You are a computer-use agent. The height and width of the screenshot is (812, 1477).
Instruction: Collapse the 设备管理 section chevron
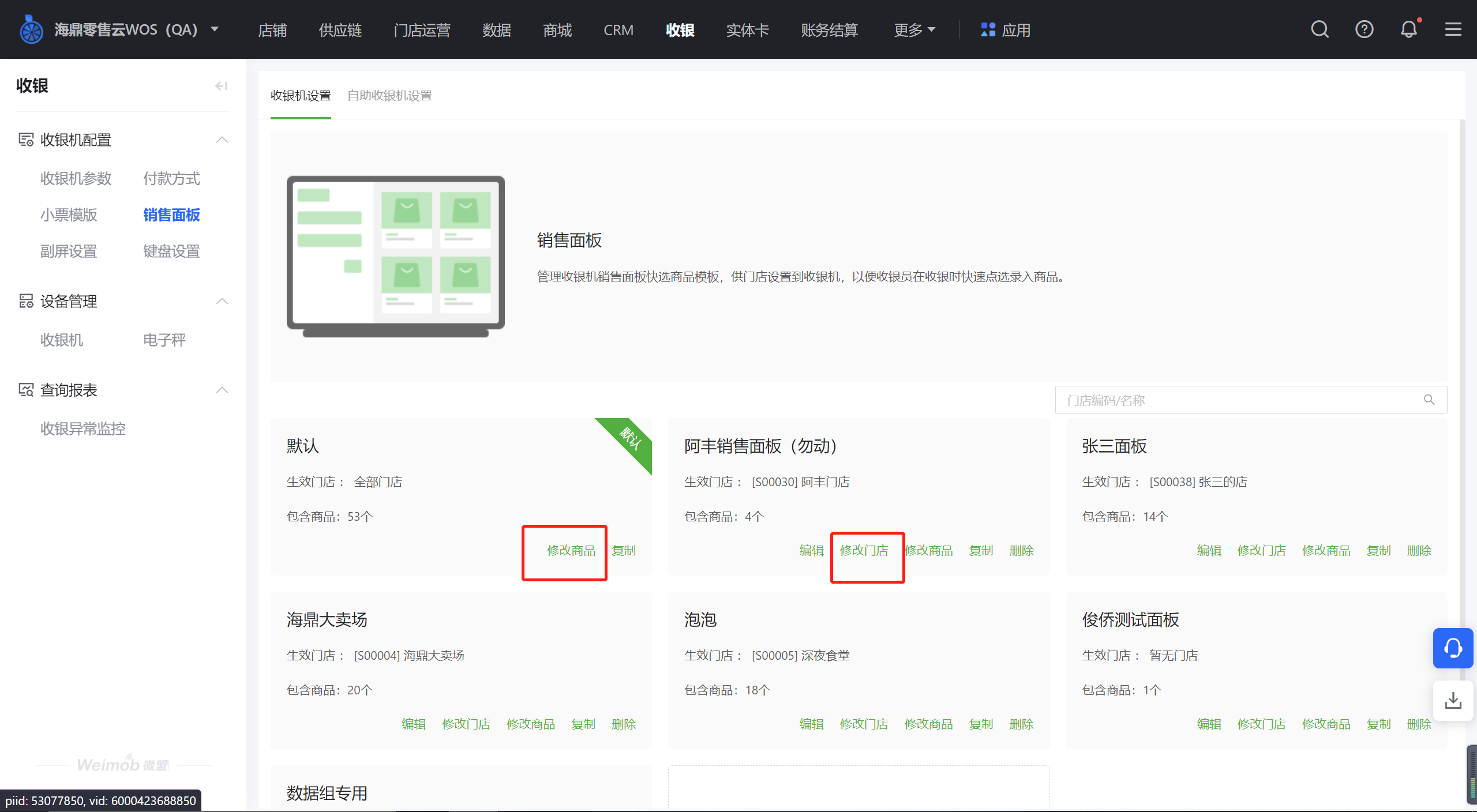pos(222,301)
